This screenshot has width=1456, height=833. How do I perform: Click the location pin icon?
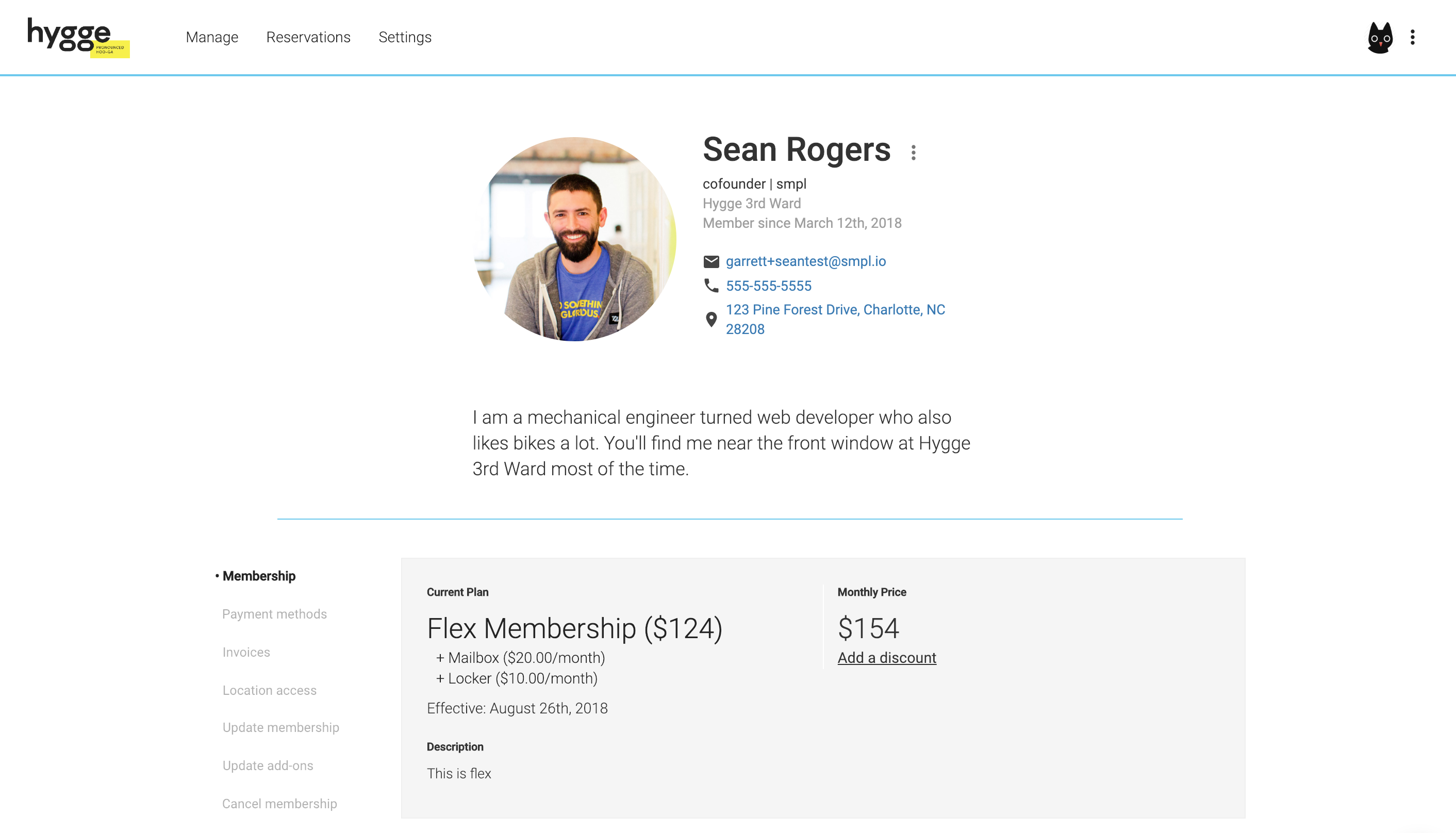click(710, 319)
